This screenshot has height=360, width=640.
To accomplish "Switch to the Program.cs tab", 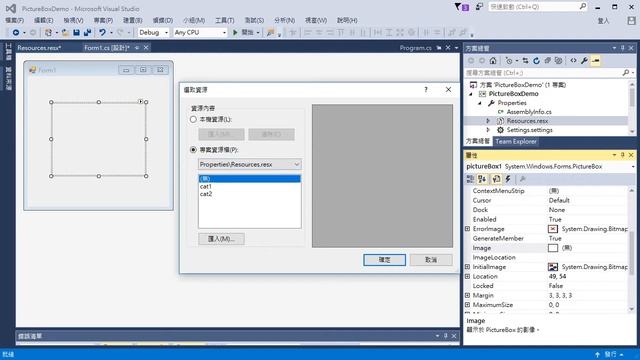I will [x=416, y=48].
